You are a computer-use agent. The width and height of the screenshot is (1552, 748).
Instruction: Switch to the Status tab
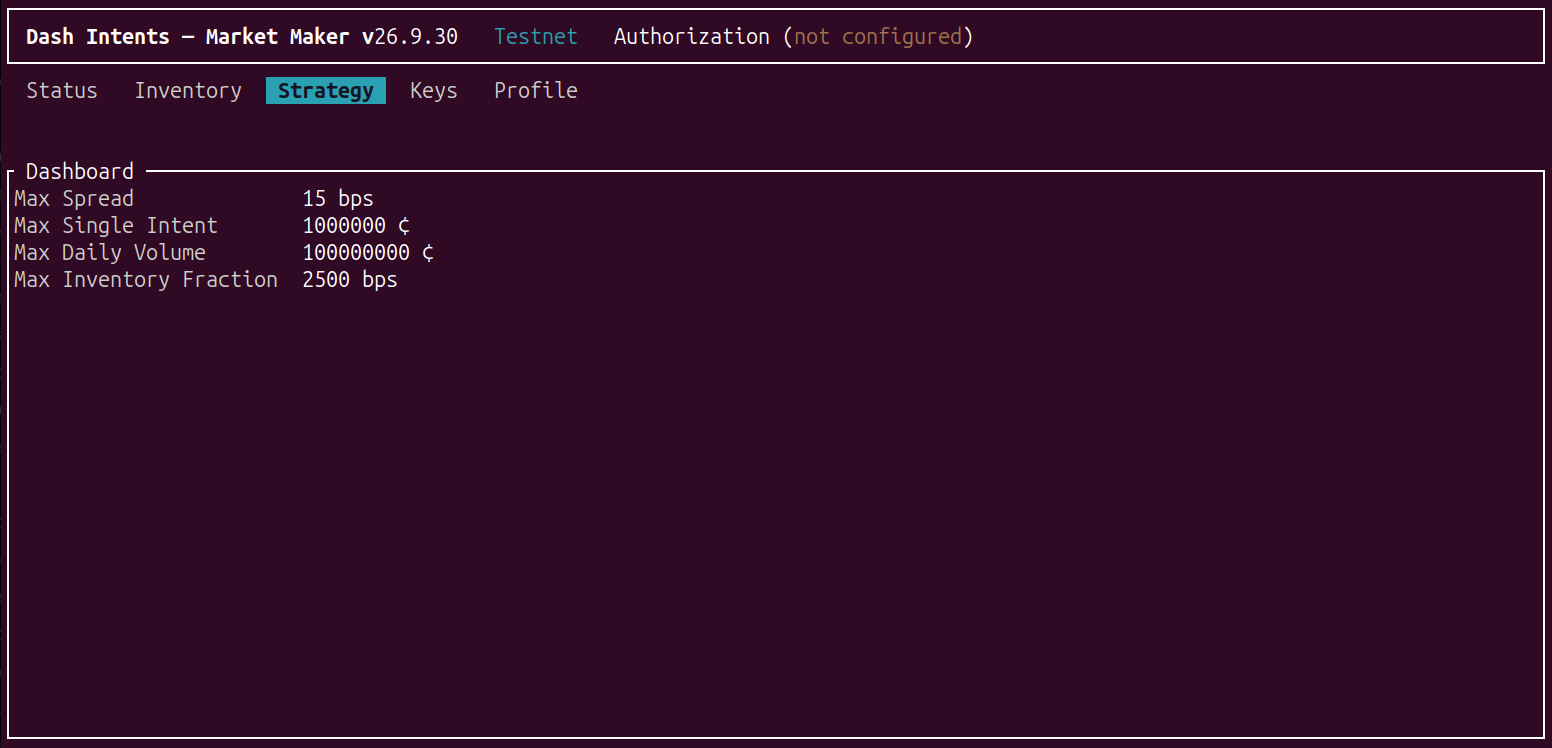(x=62, y=91)
